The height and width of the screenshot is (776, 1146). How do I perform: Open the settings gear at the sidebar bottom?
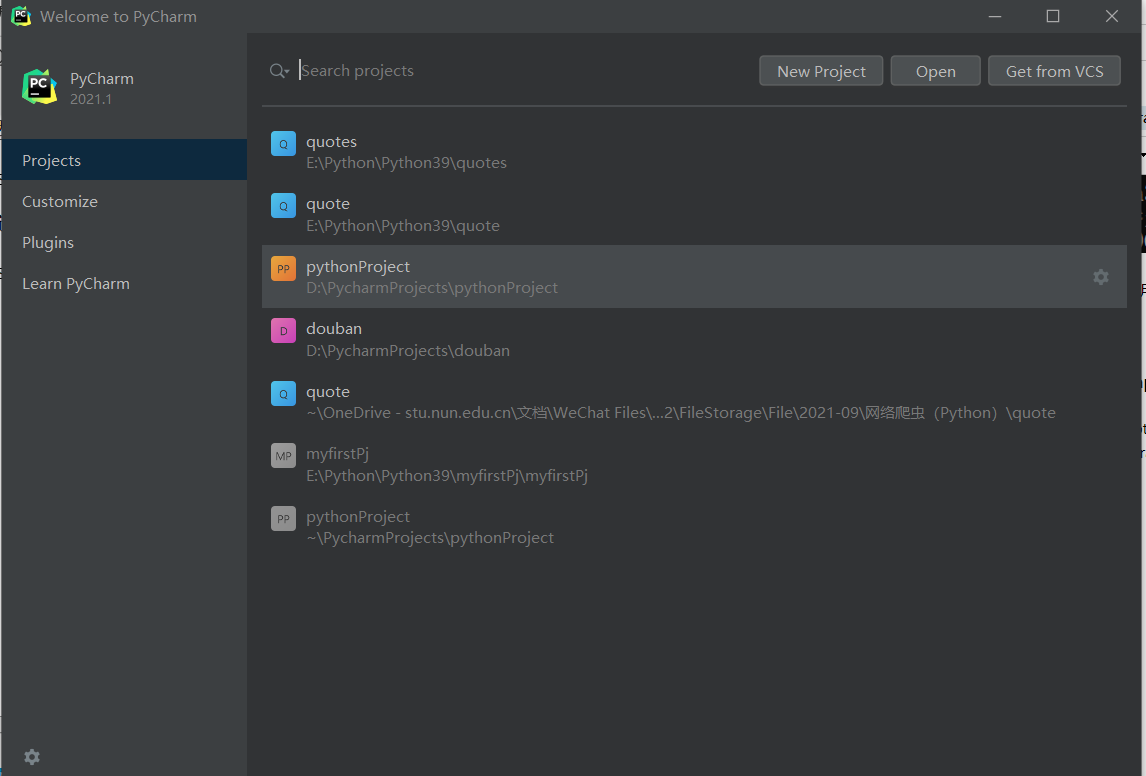coord(32,757)
